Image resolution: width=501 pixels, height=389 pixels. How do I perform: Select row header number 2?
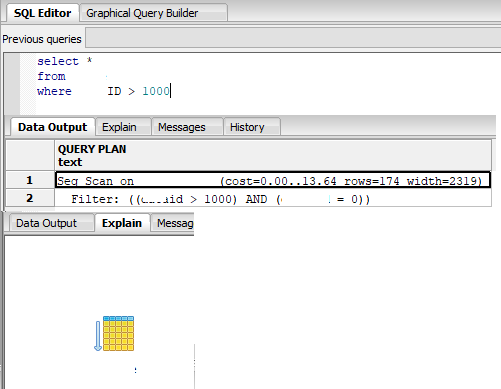tap(30, 198)
